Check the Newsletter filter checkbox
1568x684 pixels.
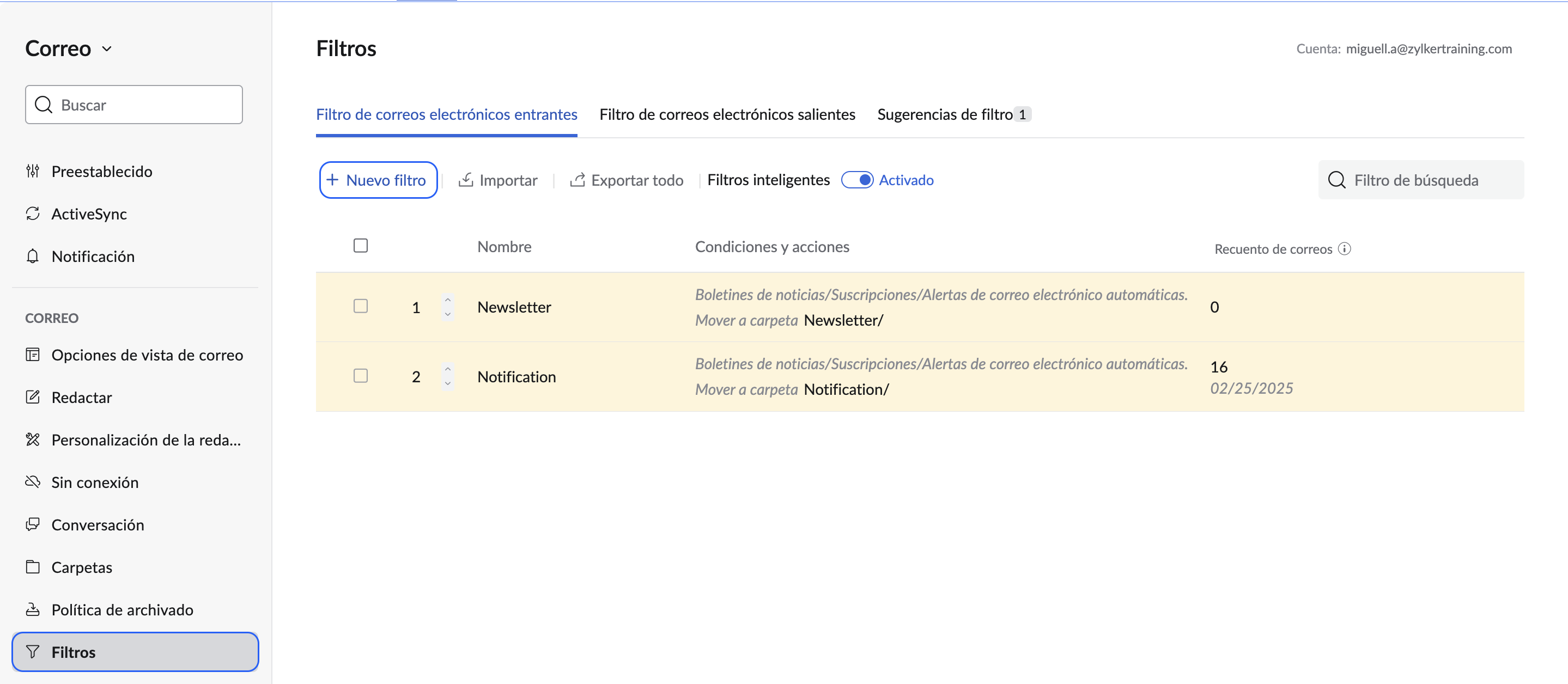(x=361, y=306)
